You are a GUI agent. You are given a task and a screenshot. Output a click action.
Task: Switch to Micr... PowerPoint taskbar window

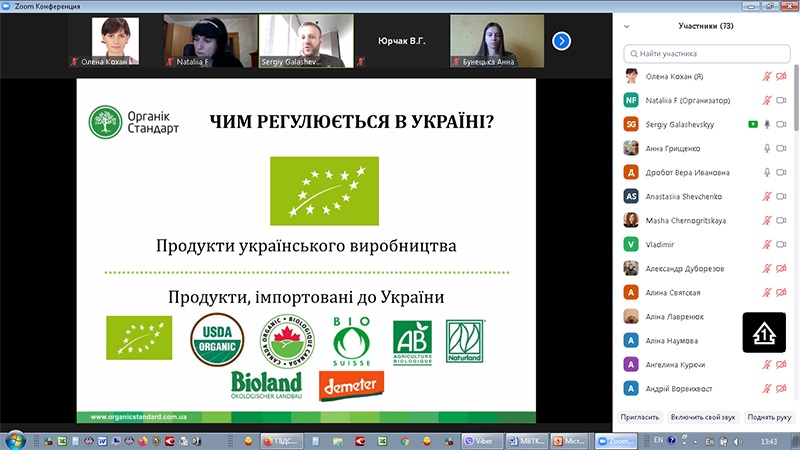[x=570, y=441]
